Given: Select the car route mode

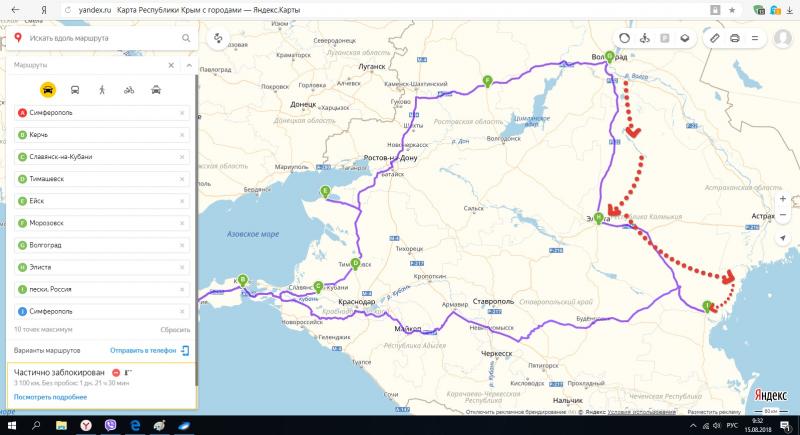Looking at the screenshot, I should [x=48, y=89].
